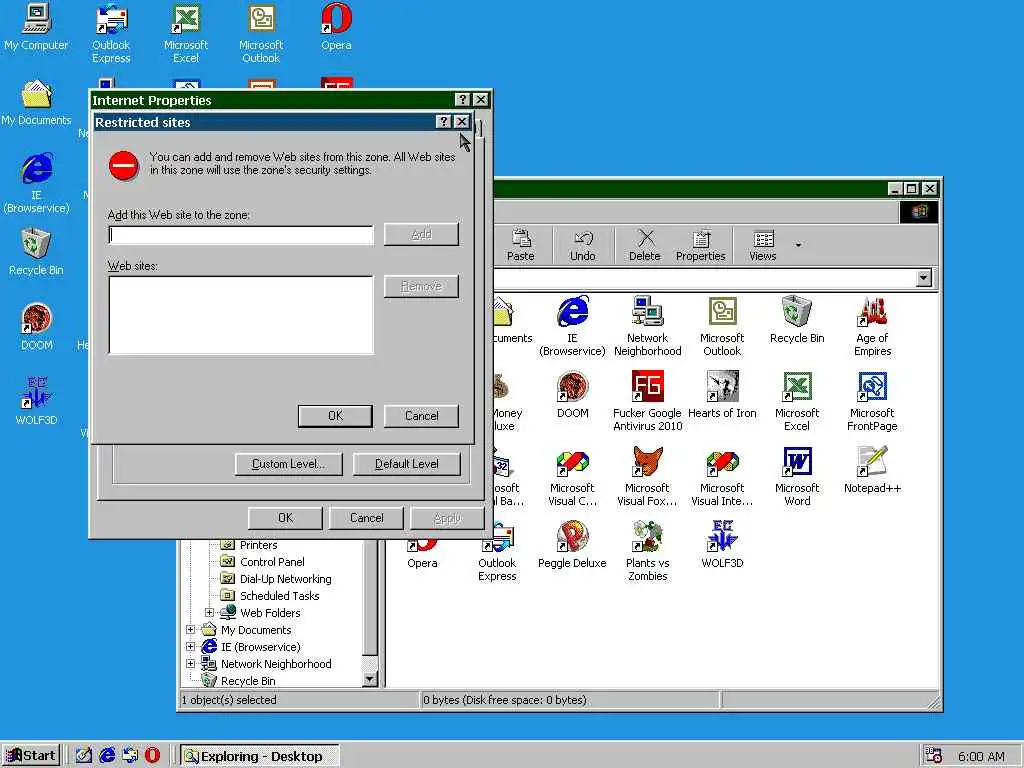
Task: Launch Opera from quick launch bar
Action: click(x=152, y=756)
